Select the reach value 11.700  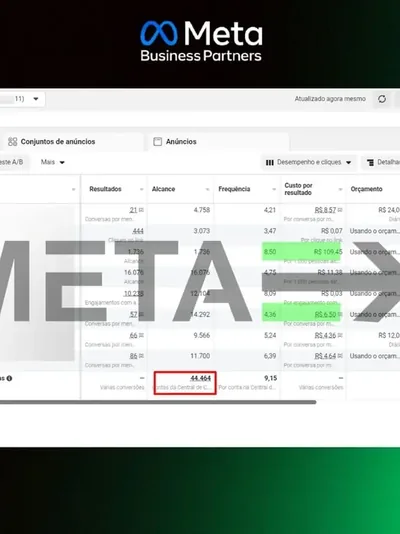[x=200, y=356]
